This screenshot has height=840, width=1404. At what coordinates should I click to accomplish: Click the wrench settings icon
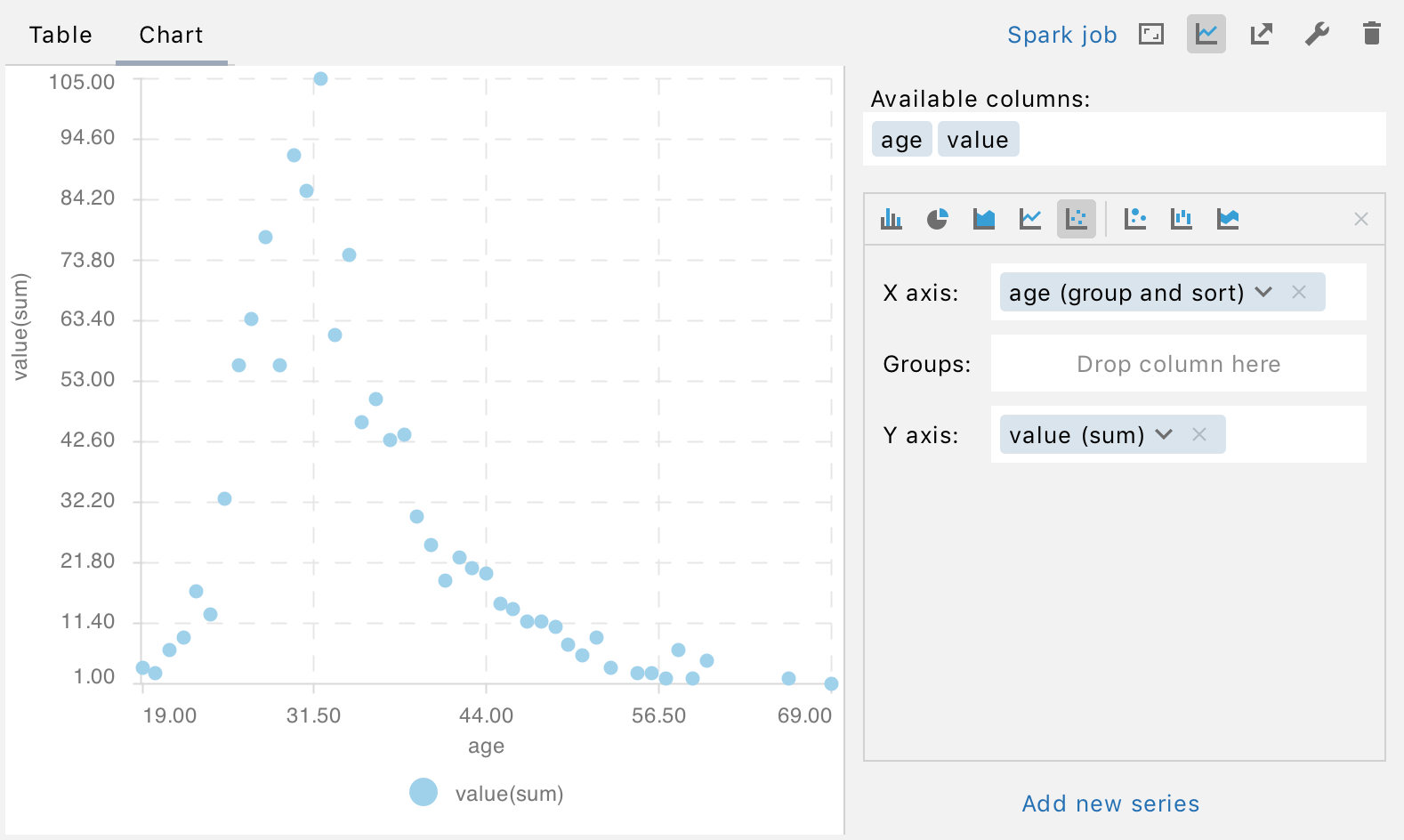[x=1317, y=35]
